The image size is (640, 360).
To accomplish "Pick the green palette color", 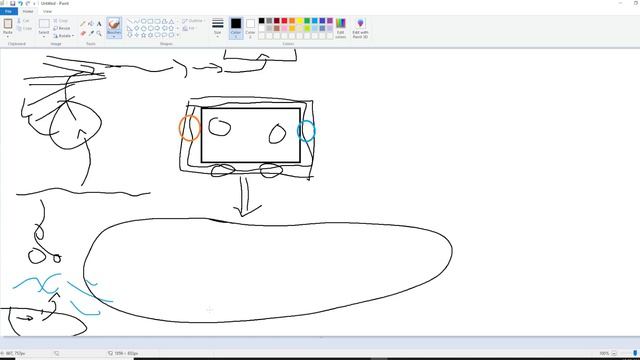I will (307, 21).
